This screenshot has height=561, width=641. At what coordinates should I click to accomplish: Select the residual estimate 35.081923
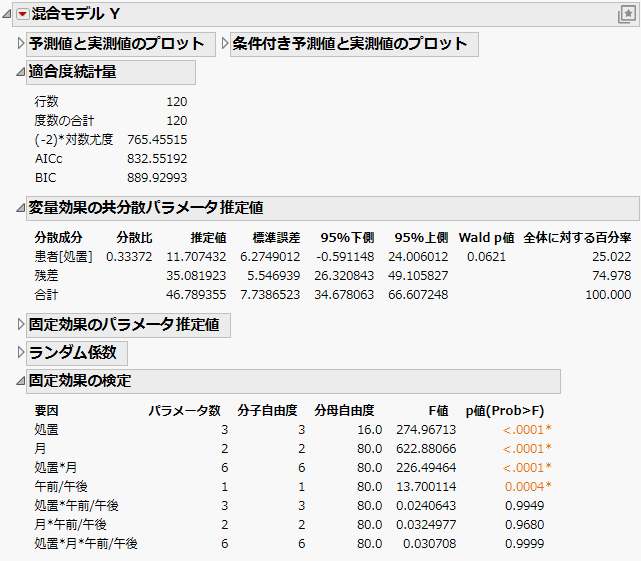coord(196,276)
